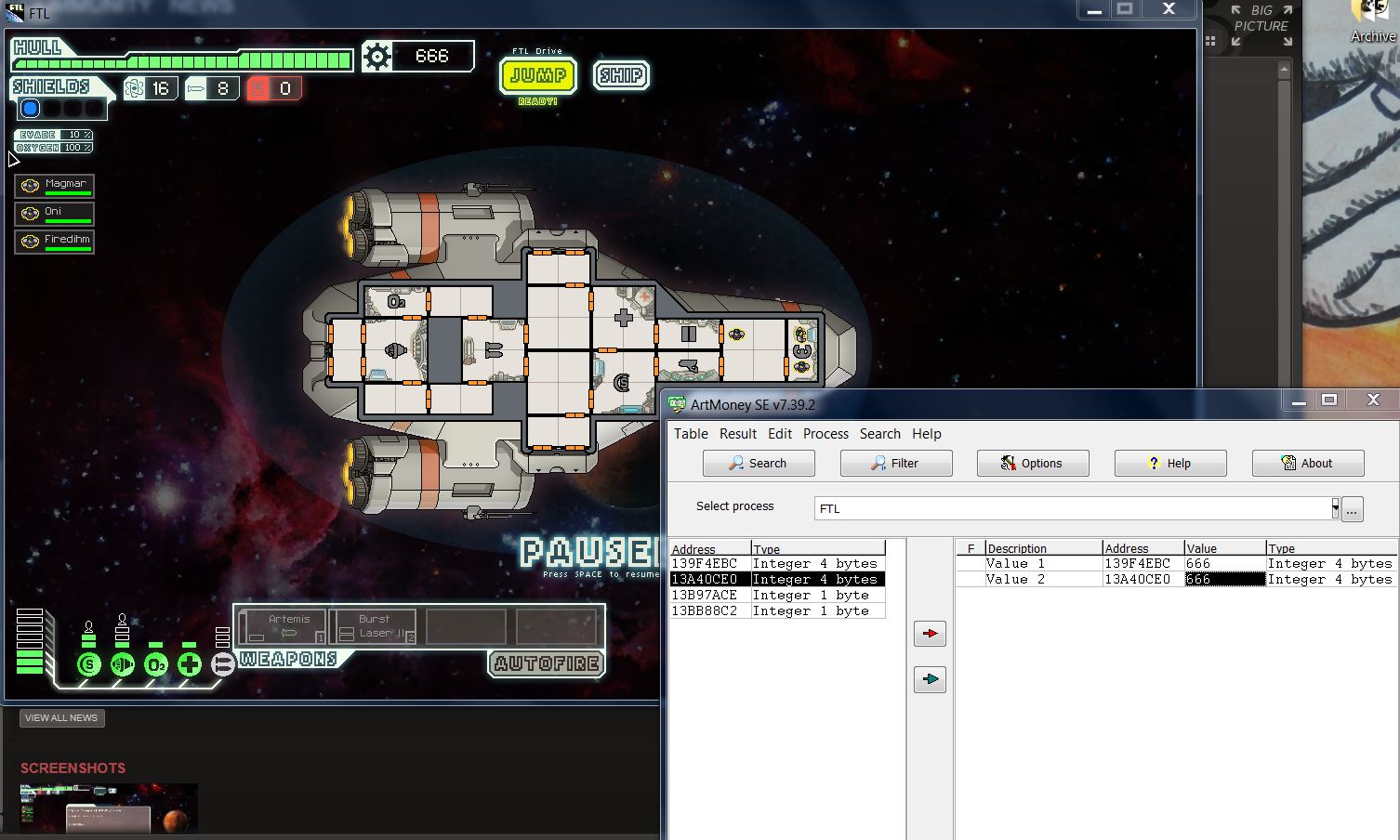The height and width of the screenshot is (840, 1400).
Task: Click Magmar's green health bar
Action: [x=68, y=193]
